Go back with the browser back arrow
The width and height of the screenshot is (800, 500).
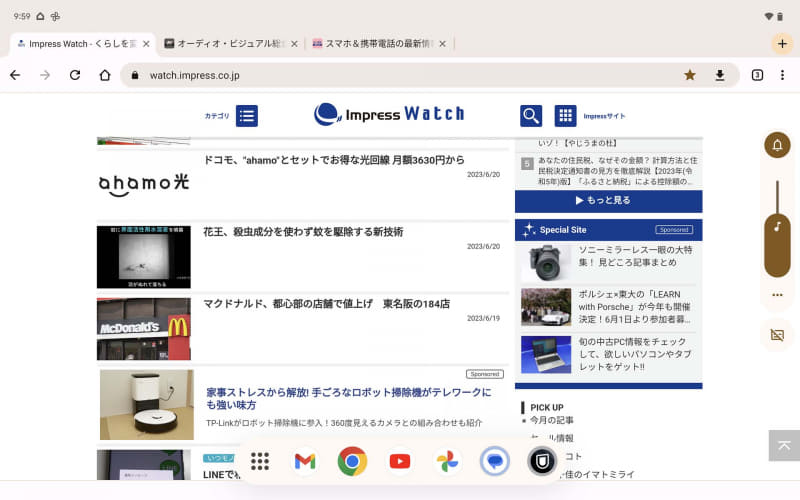pos(15,75)
